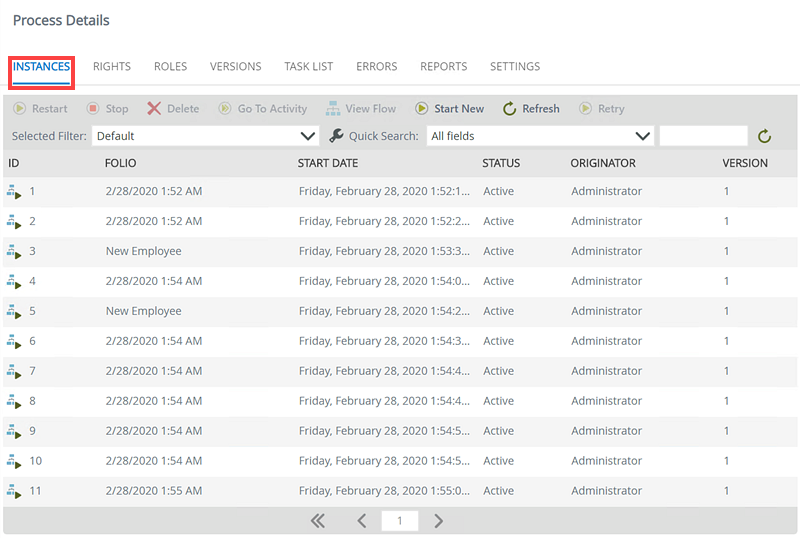Expand the Quick Search fields dropdown
The image size is (800, 538).
(540, 136)
